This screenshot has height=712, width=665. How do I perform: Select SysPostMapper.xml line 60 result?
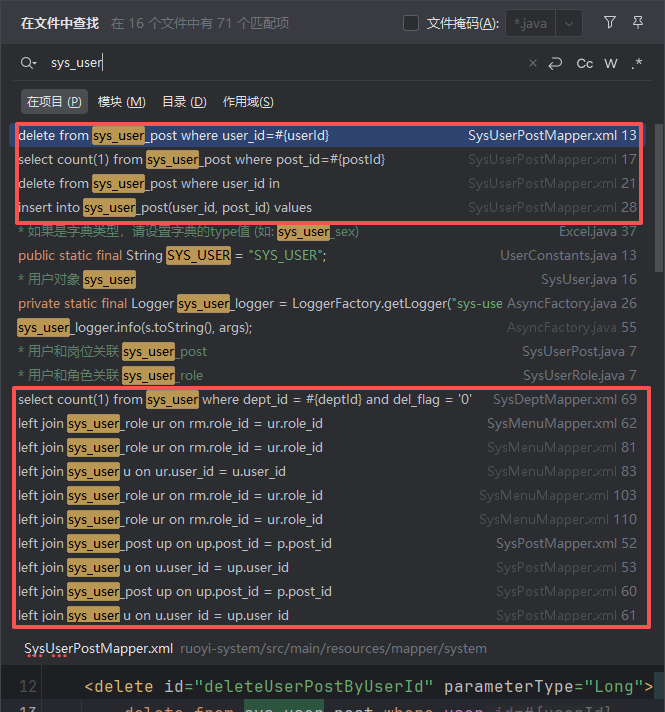327,592
